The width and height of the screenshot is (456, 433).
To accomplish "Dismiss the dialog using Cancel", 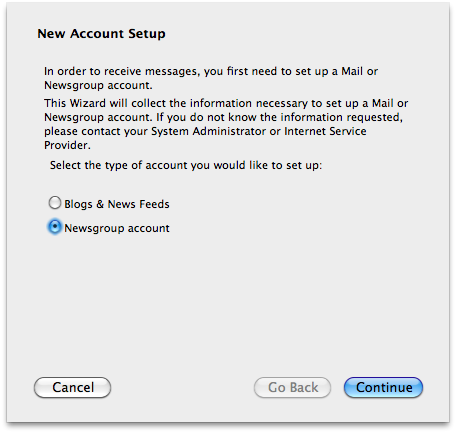I will pos(72,387).
